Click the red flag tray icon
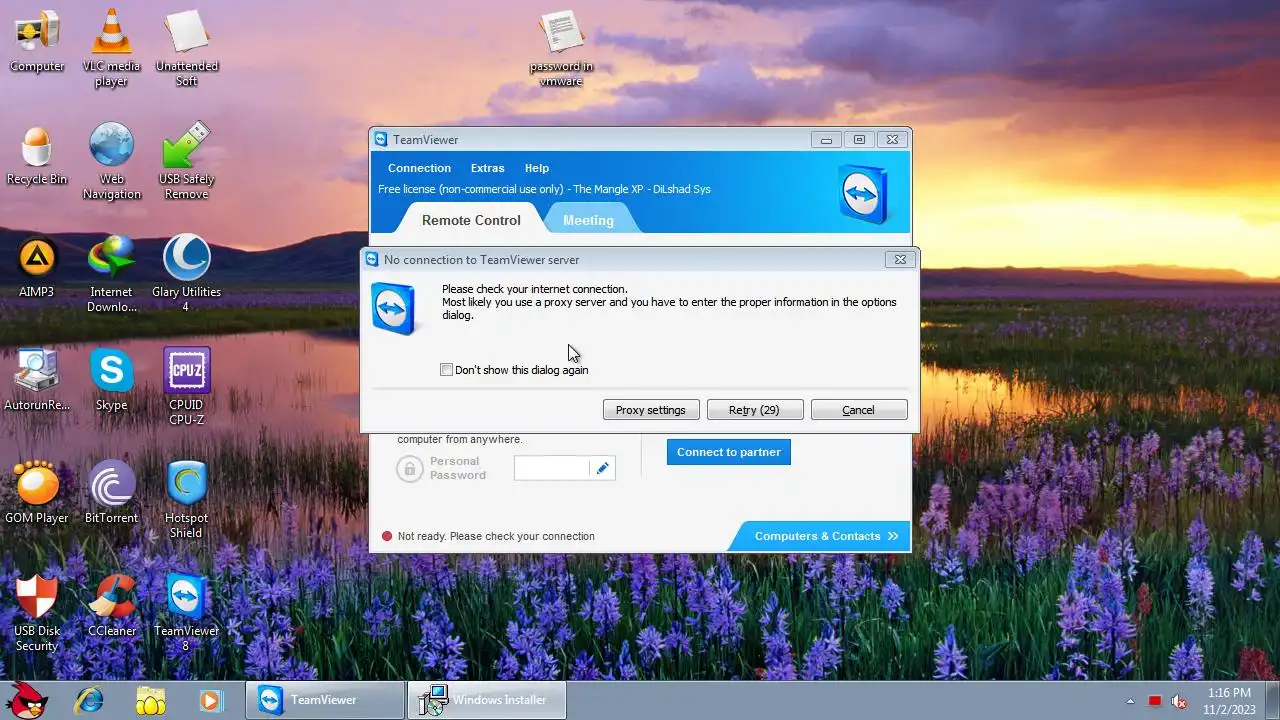Screen dimensions: 1280x720 (x=1155, y=701)
